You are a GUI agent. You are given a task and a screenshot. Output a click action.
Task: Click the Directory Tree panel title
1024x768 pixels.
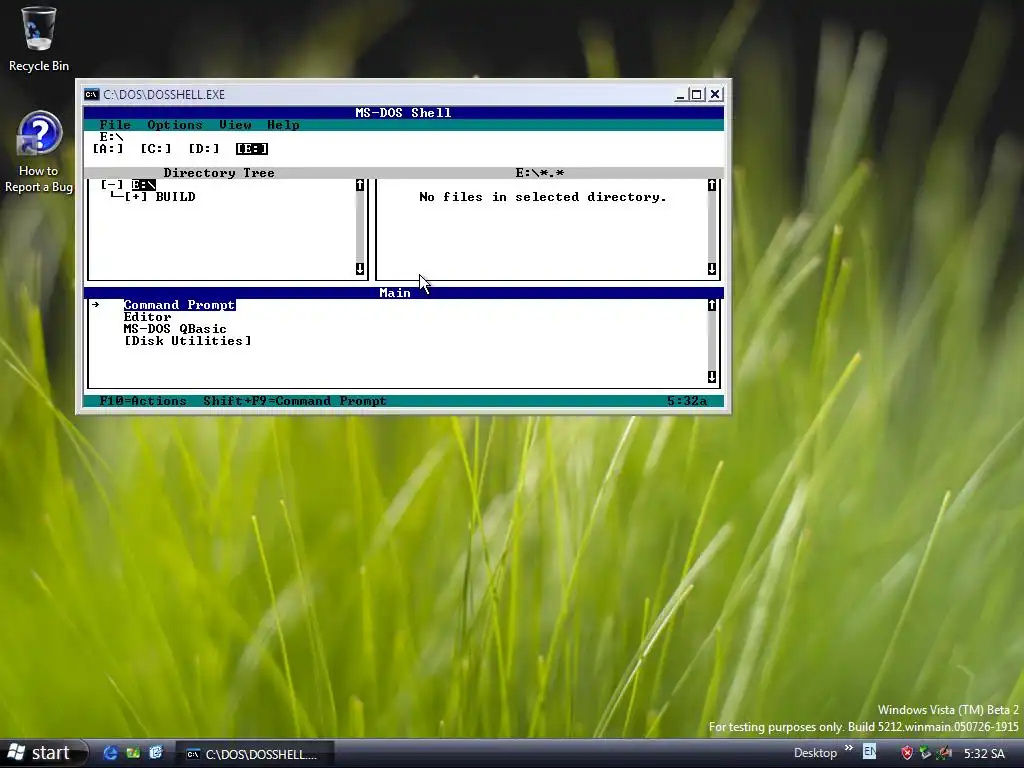[x=219, y=173]
